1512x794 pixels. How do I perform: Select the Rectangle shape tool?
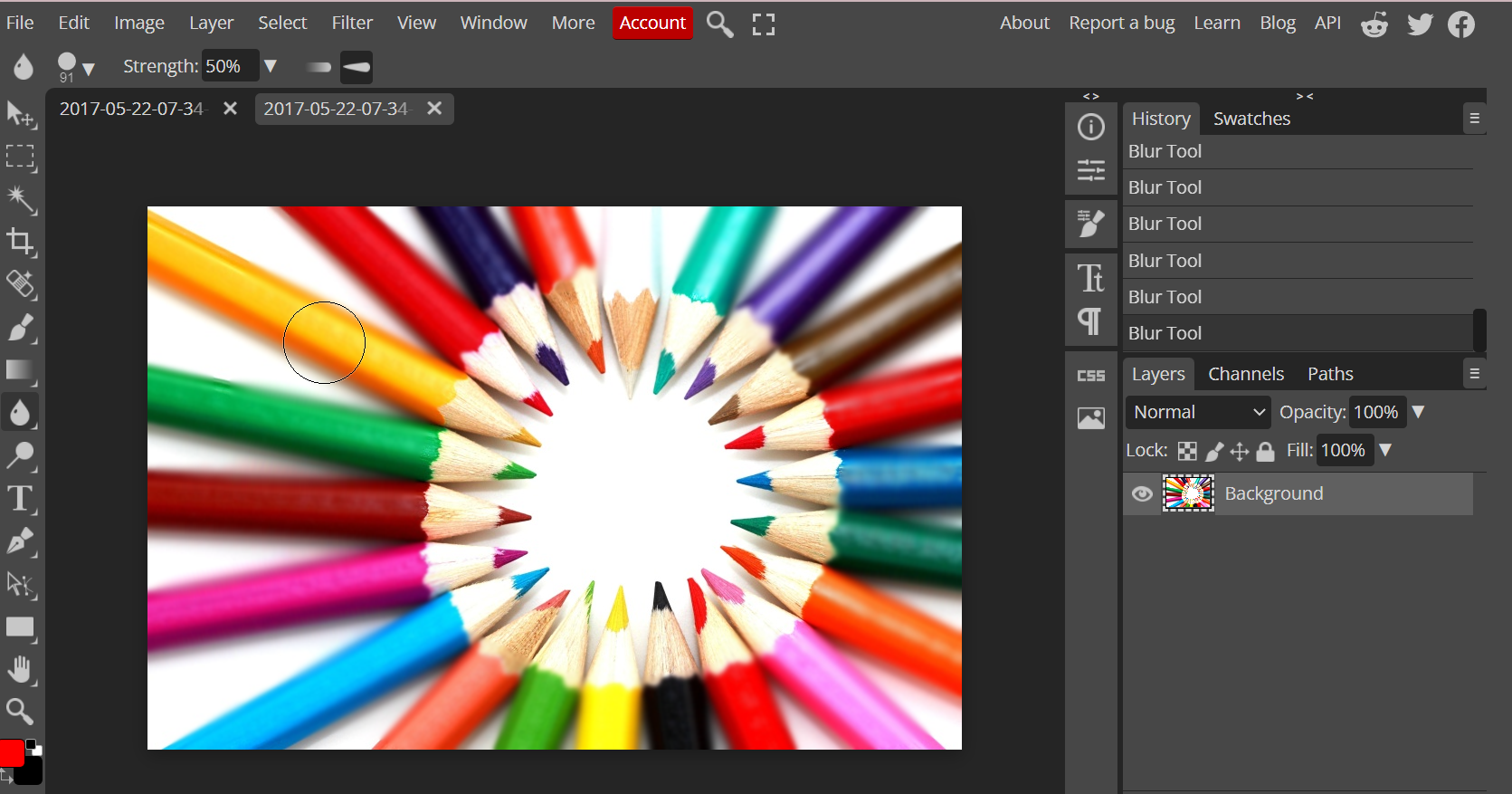tap(20, 627)
